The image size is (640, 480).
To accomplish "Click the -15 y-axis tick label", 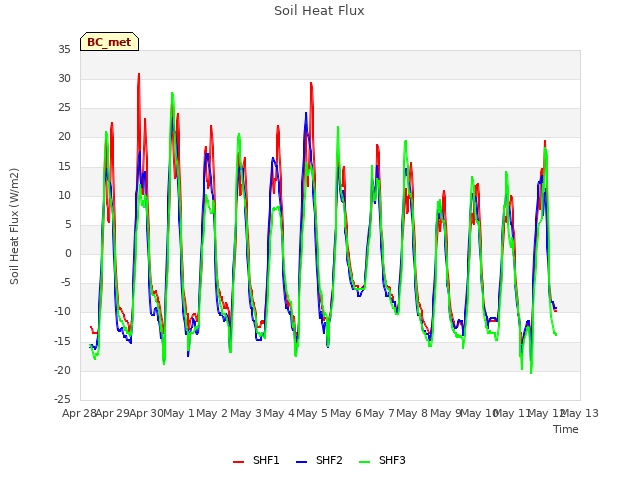I will click(63, 341).
